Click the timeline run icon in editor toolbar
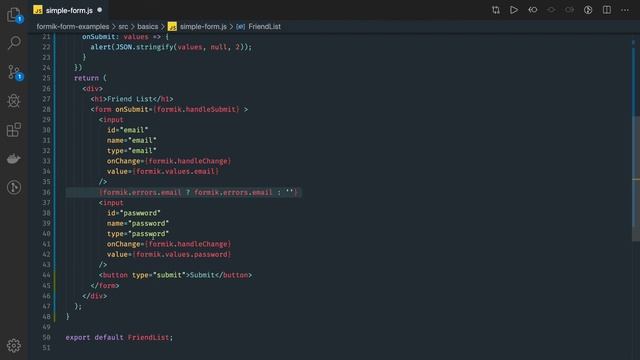Viewport: 640px width, 360px height. pyautogui.click(x=588, y=10)
